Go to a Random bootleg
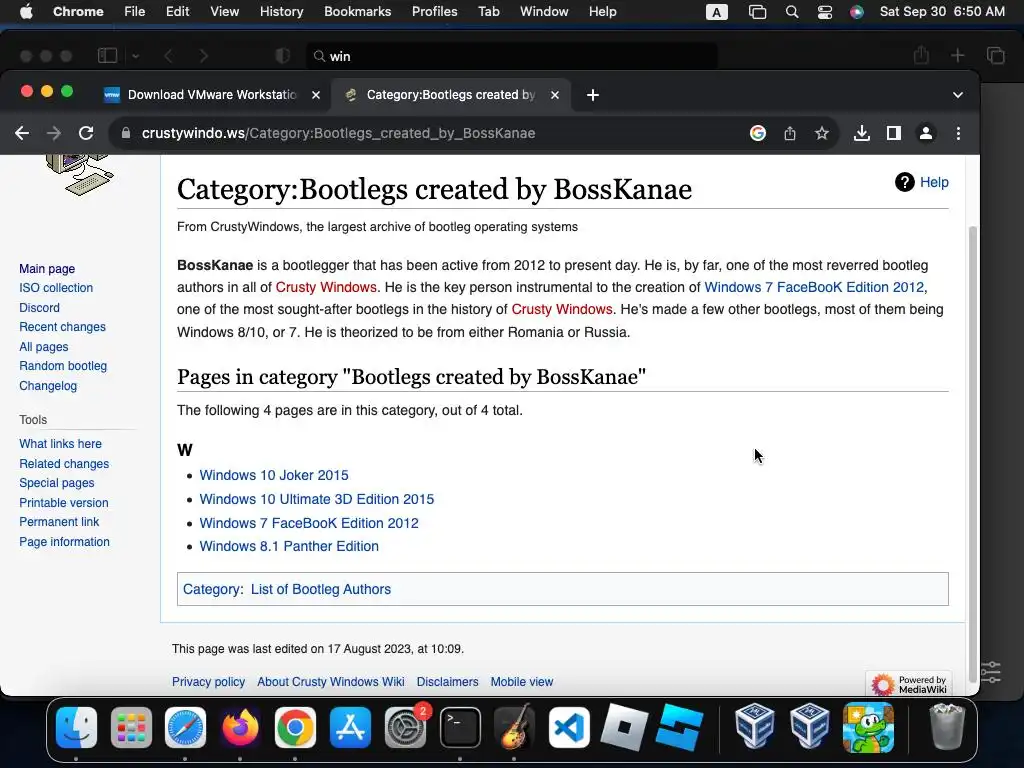 tap(63, 366)
